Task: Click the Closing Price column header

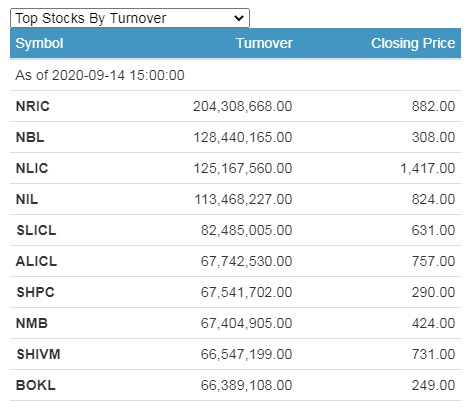Action: click(413, 43)
